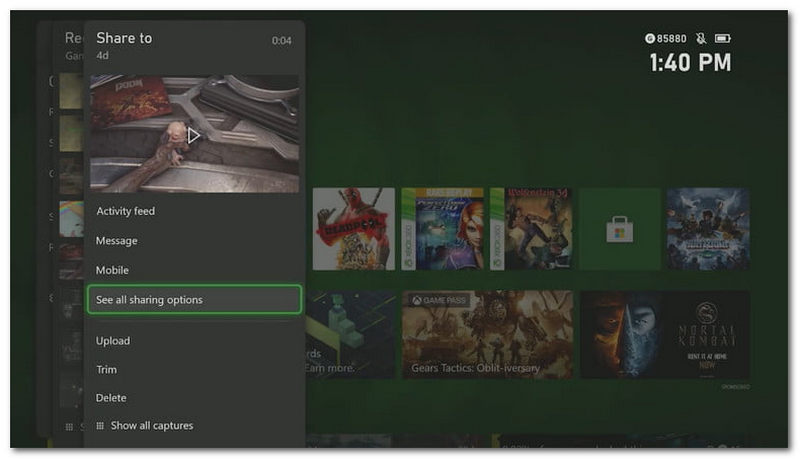Viewport: 800px width, 459px height.
Task: Open the Wolfenstein 3D game tile
Action: point(531,229)
